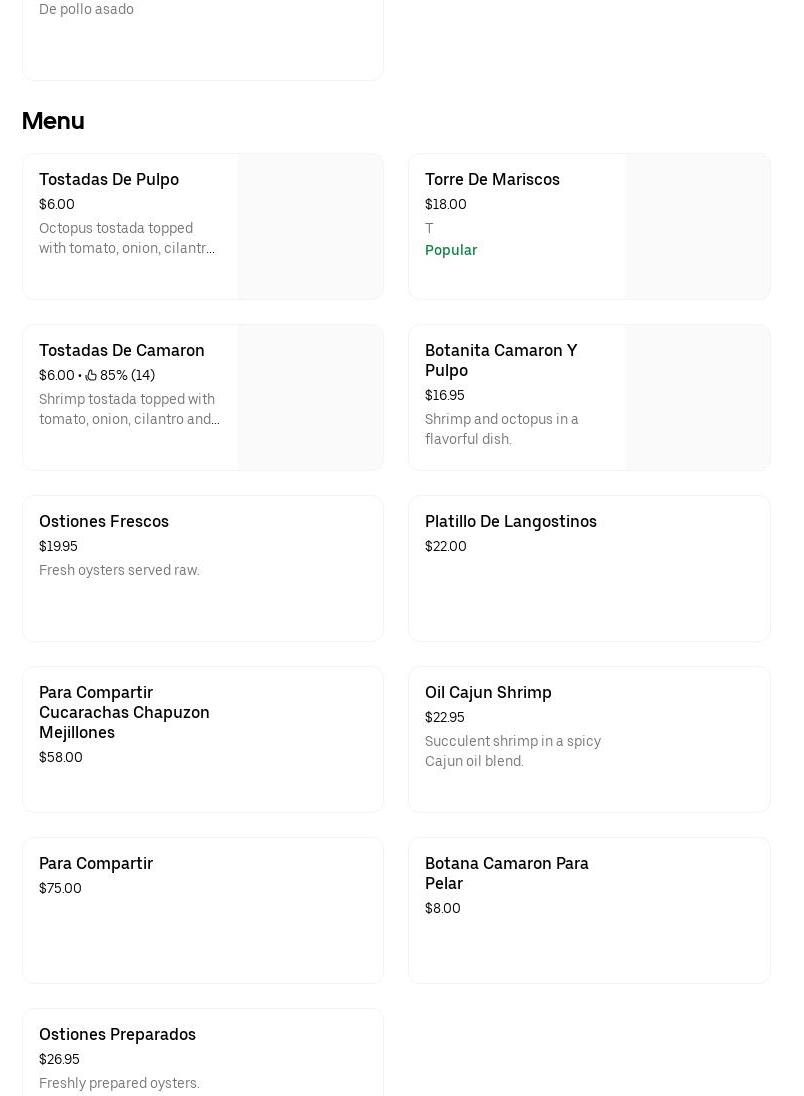Click the Tostadas De Camaron title
804x1096 pixels.
point(122,350)
